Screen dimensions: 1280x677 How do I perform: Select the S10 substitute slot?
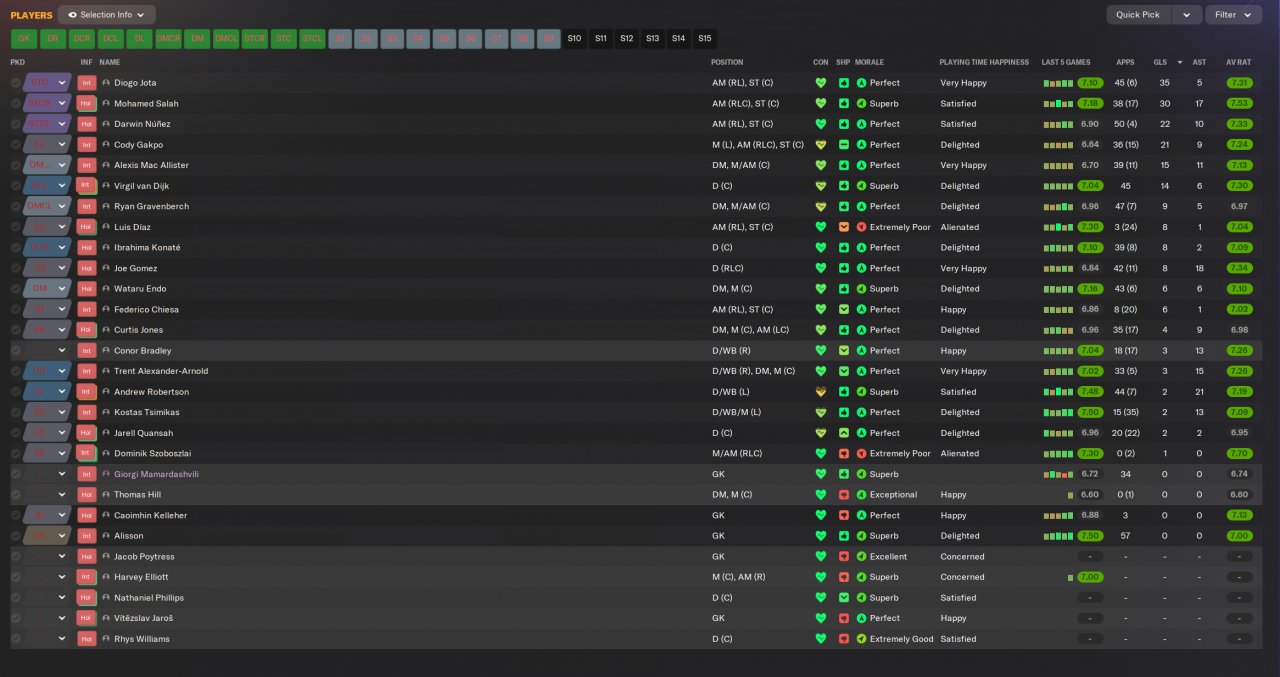click(x=574, y=39)
